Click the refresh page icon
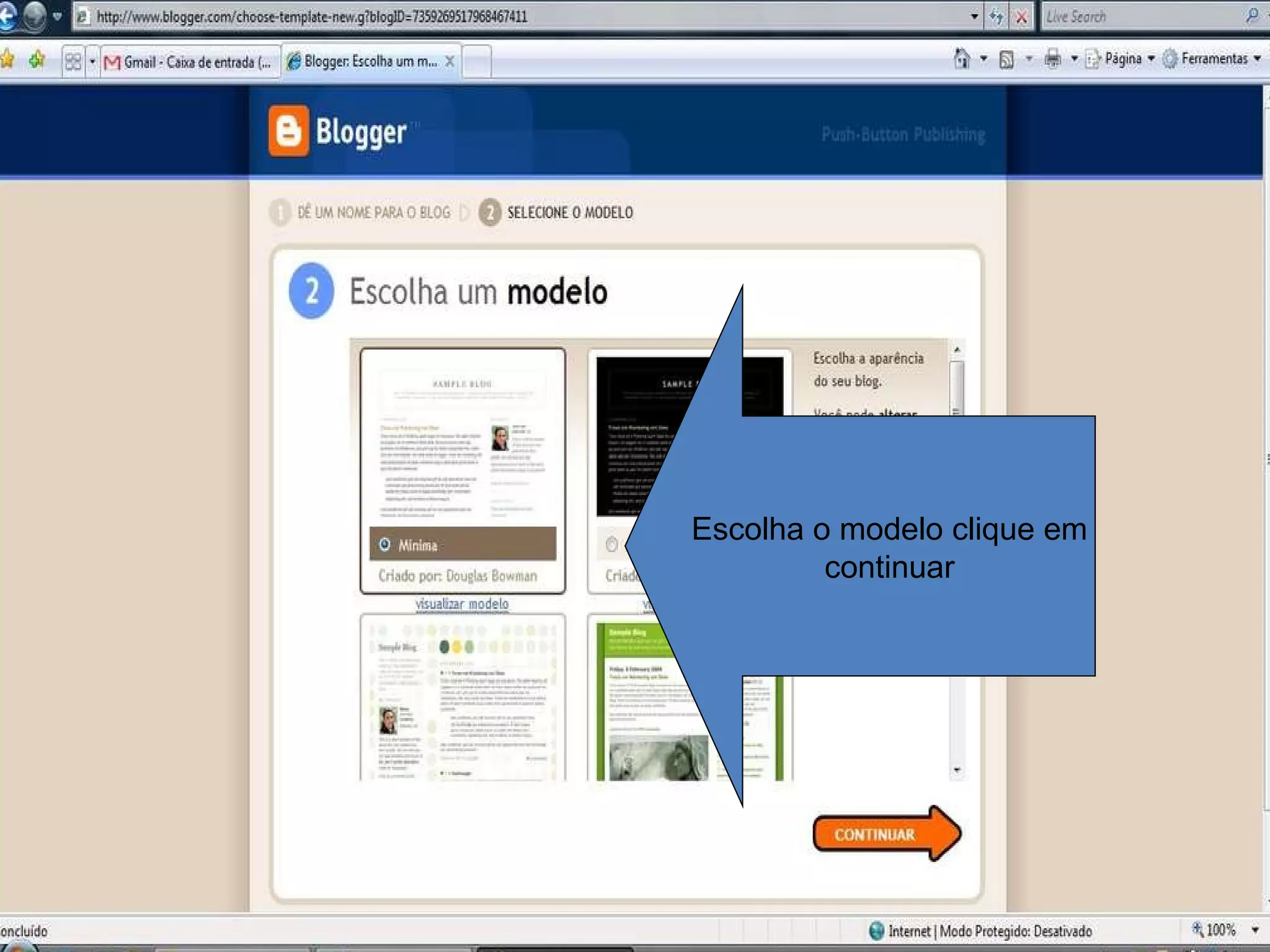This screenshot has height=952, width=1270. pyautogui.click(x=996, y=17)
